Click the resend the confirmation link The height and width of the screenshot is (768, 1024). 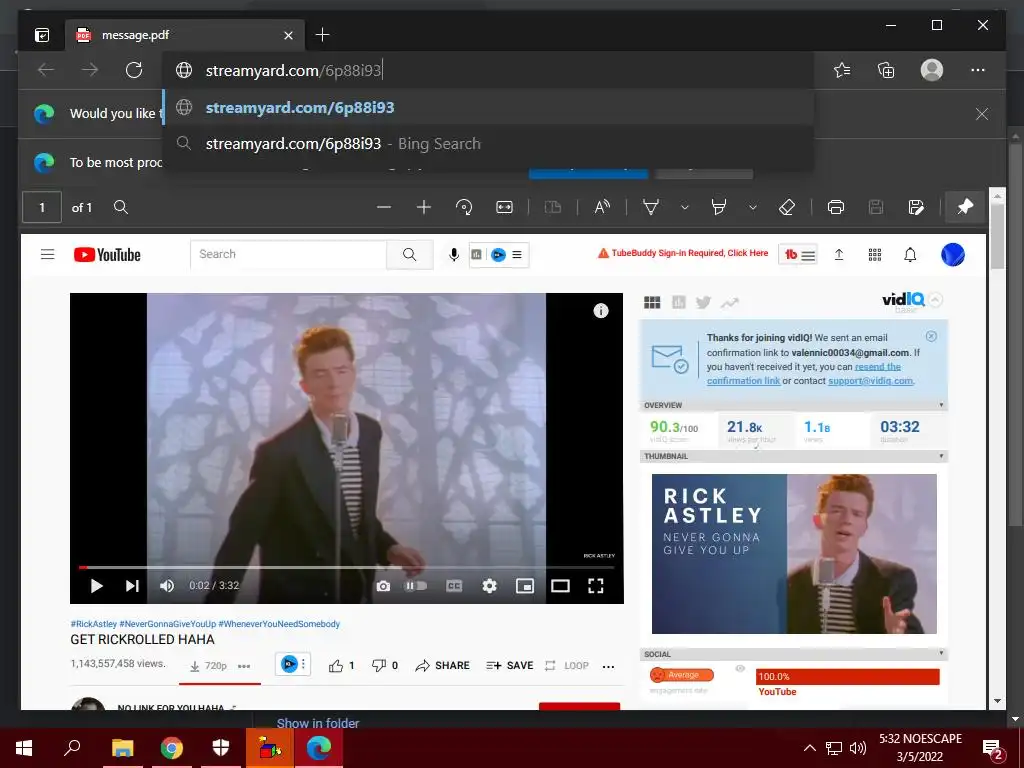804,374
